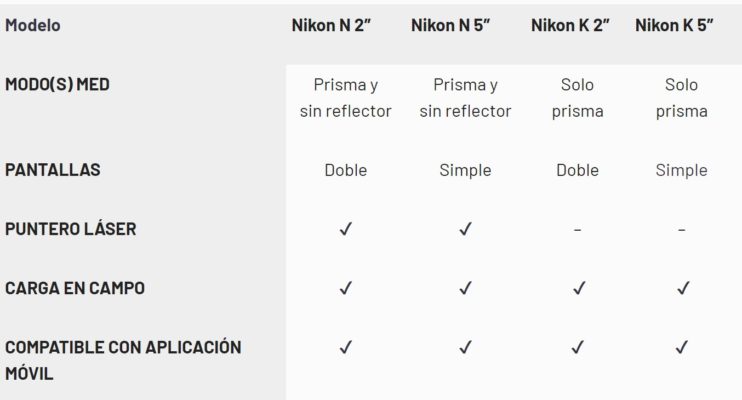The image size is (742, 400).
Task: Click the CARGA EN CAMPO checkmark for Nikon K 2″
Action: point(579,288)
